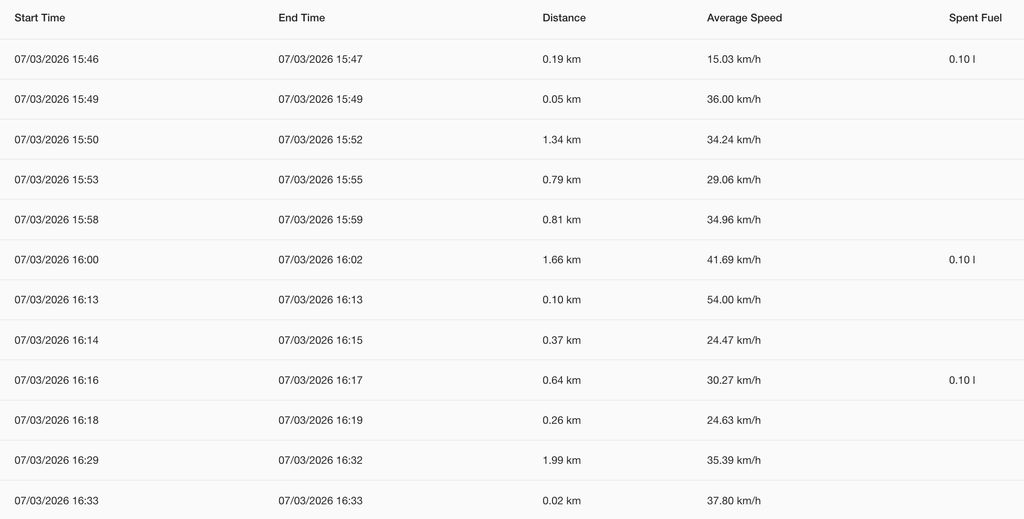The width and height of the screenshot is (1024, 519).
Task: Select the trip starting at 16:18
Action: click(56, 420)
